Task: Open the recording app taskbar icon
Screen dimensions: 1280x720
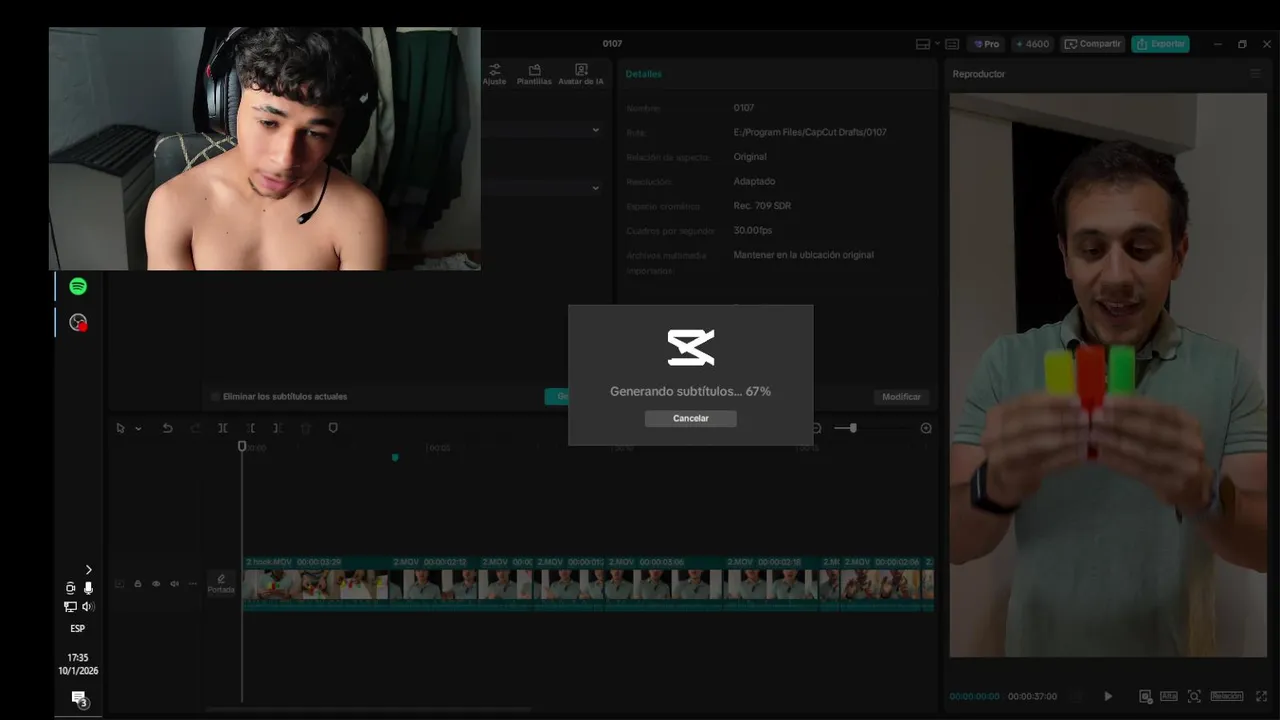Action: [78, 322]
